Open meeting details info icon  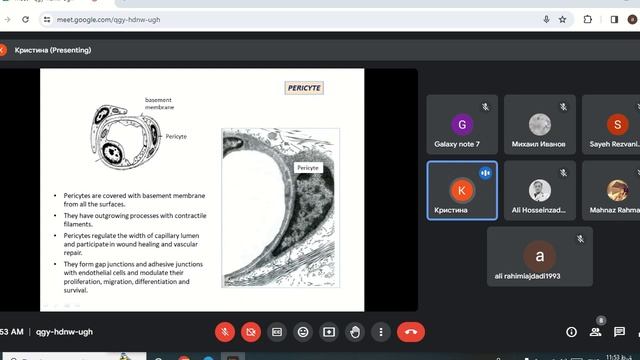point(571,332)
